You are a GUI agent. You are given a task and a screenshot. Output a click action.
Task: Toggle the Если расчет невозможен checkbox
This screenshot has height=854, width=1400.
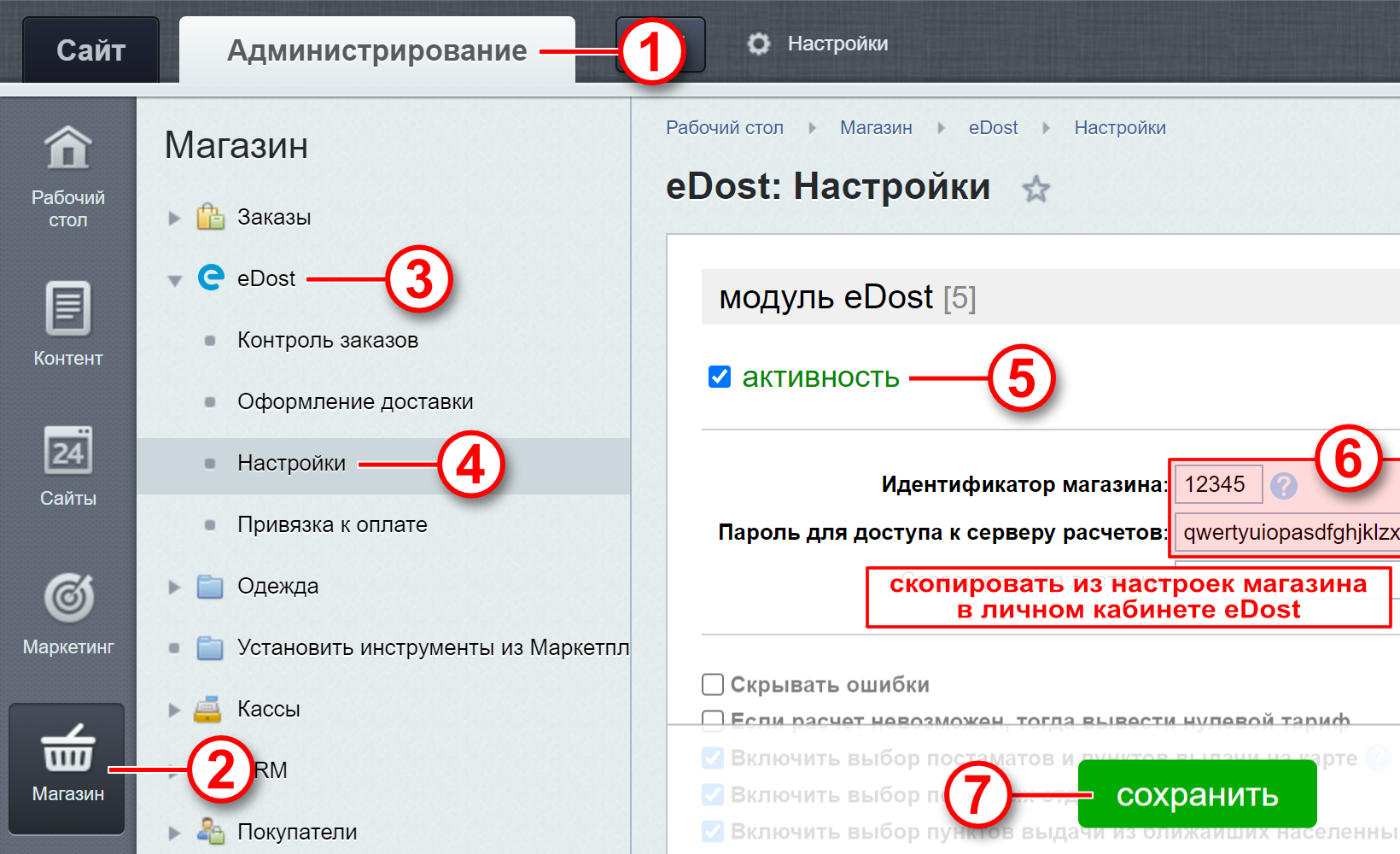[713, 720]
